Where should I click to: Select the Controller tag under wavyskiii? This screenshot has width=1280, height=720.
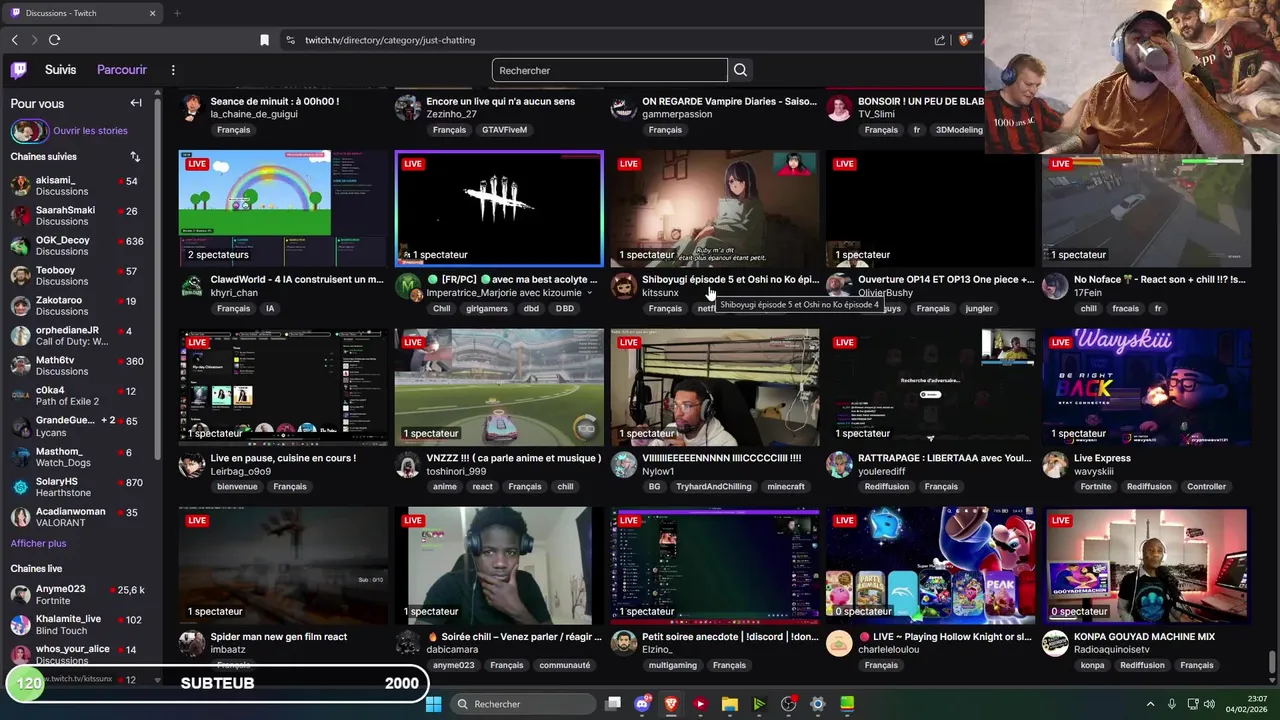(1206, 487)
